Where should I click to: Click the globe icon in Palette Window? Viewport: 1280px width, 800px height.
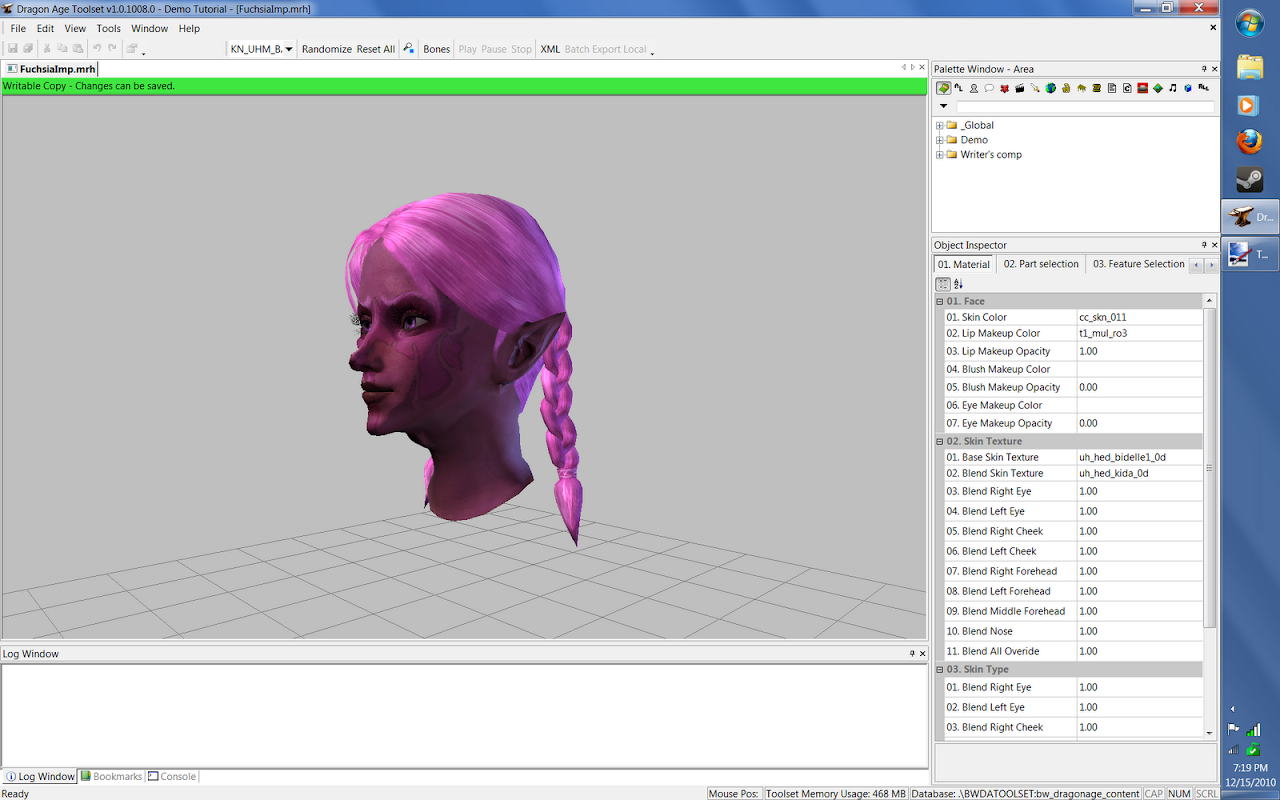tap(1050, 88)
